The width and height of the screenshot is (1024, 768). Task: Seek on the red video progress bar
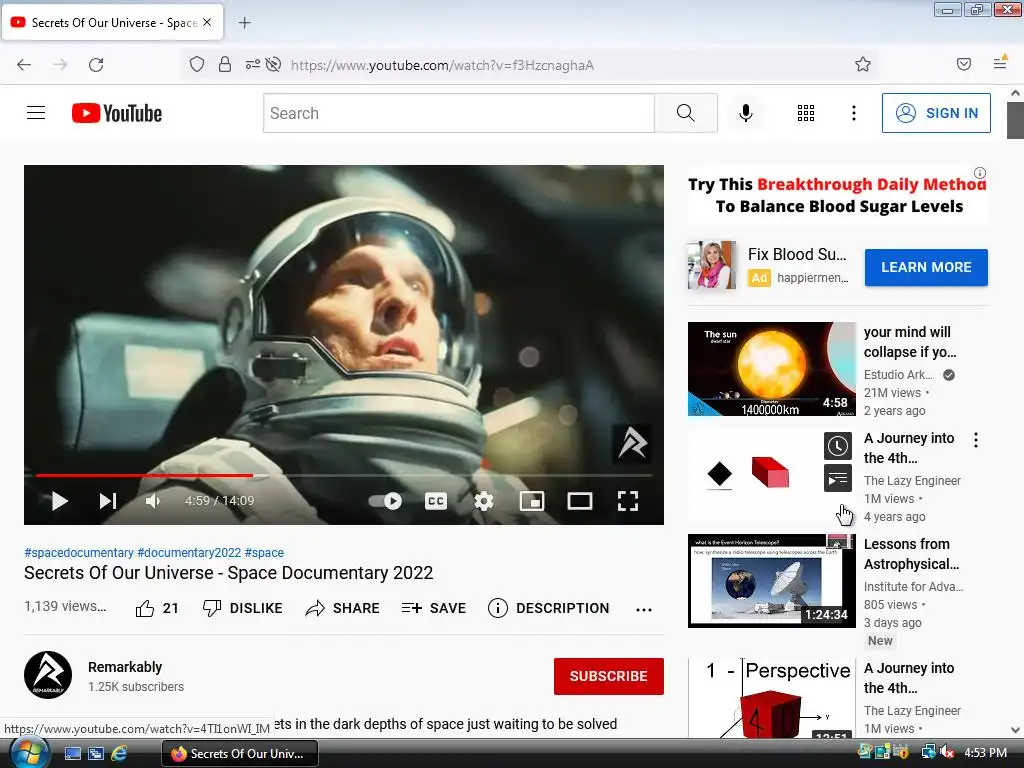[x=344, y=475]
